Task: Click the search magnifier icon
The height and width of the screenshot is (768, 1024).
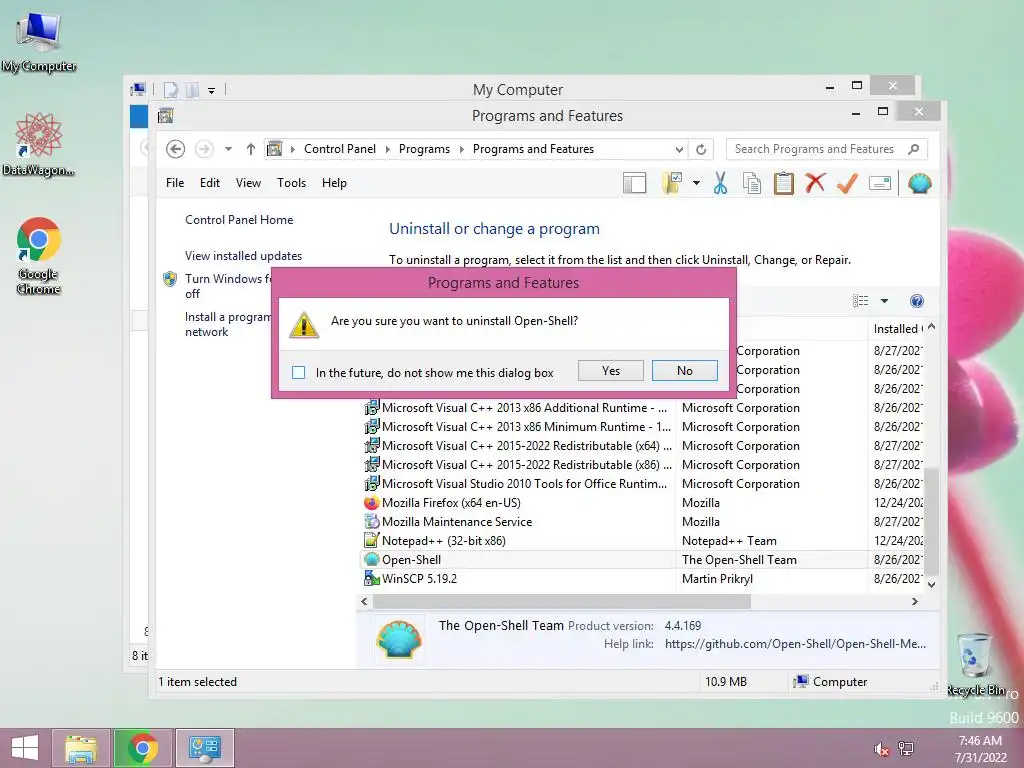Action: pos(914,149)
